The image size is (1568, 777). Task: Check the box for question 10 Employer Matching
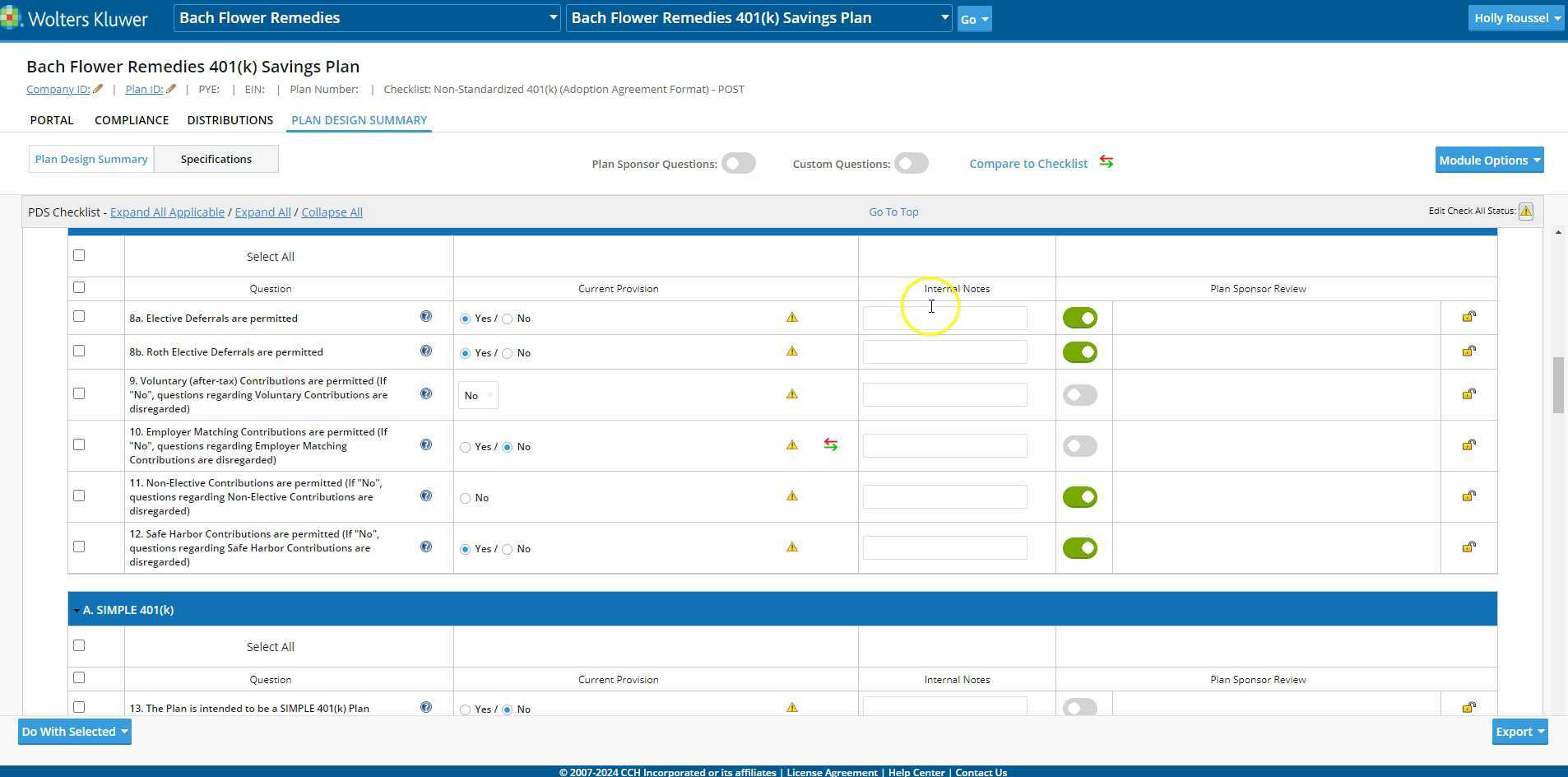coord(79,444)
